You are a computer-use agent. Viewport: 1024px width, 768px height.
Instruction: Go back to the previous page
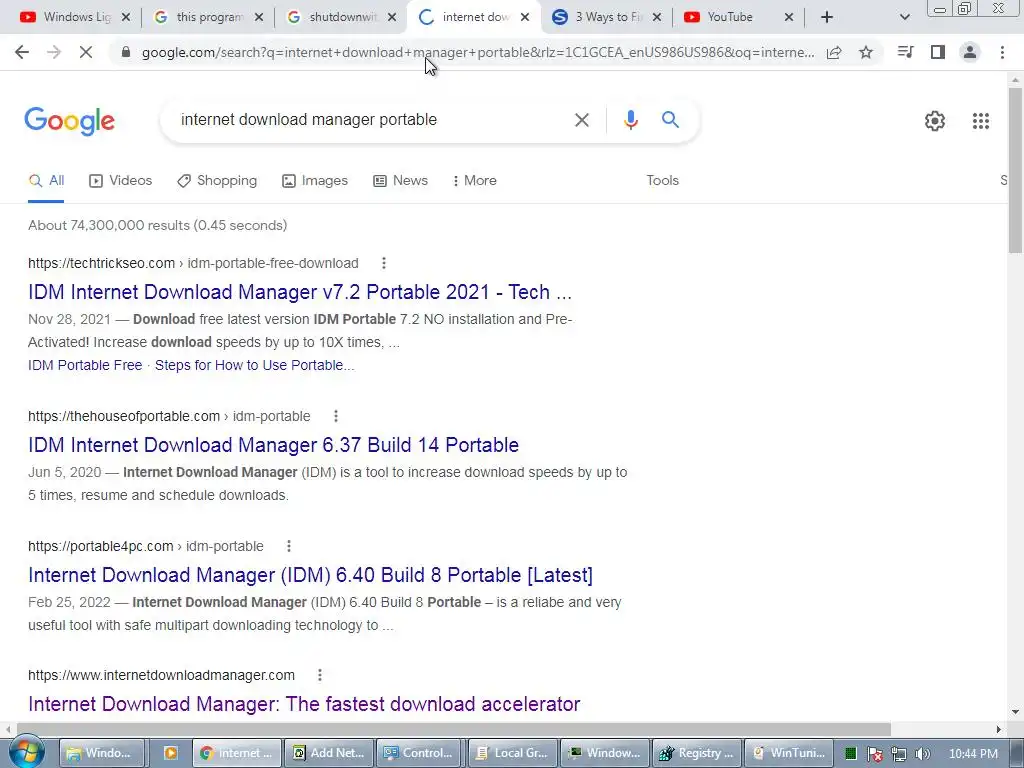click(x=22, y=52)
